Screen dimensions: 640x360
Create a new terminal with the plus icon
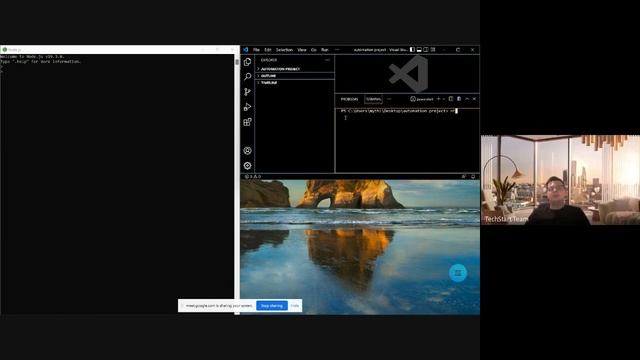[x=438, y=99]
